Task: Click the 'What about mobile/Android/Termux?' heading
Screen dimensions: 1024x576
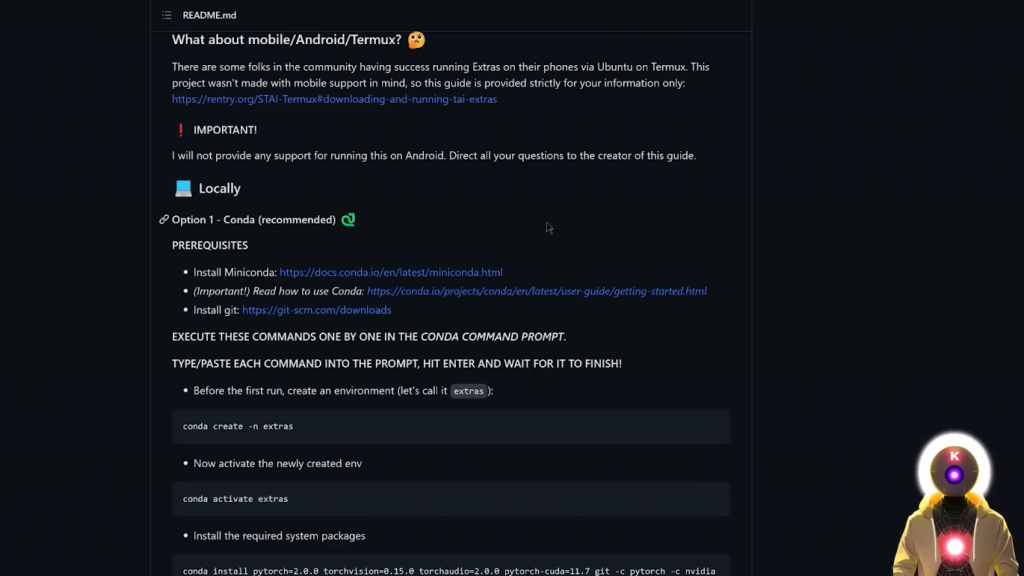Action: tap(286, 40)
